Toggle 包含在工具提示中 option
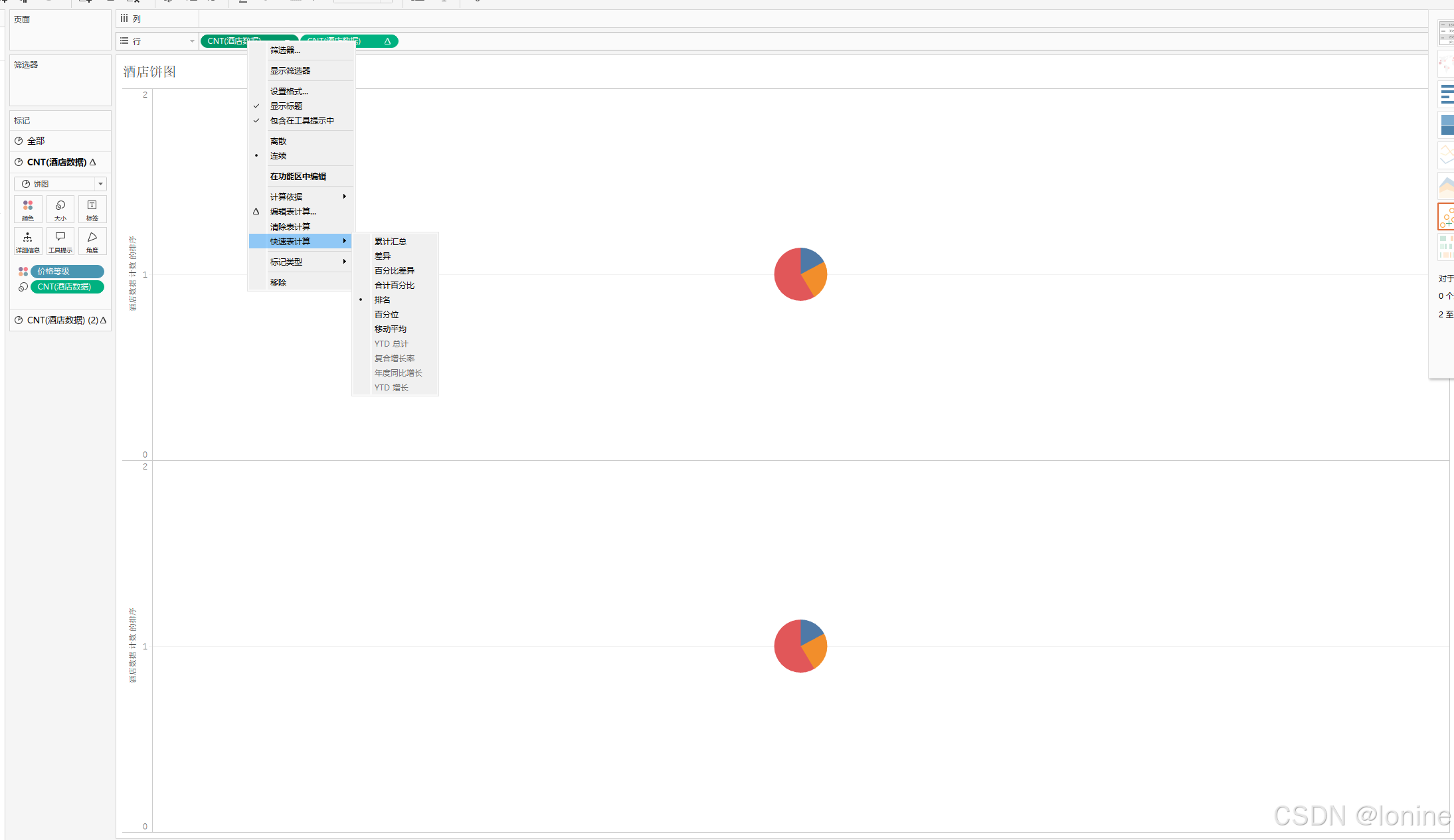Screen dimensions: 1454x840 coord(302,121)
